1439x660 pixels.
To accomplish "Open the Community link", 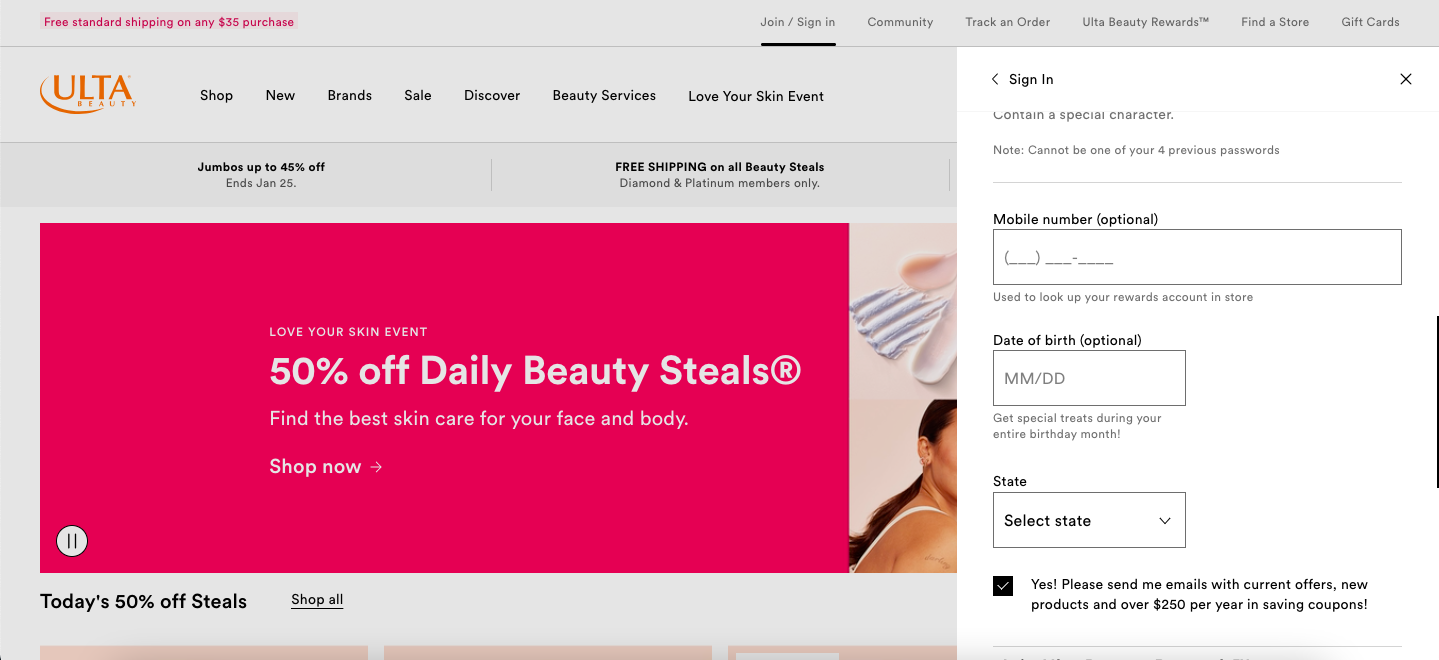I will click(900, 22).
